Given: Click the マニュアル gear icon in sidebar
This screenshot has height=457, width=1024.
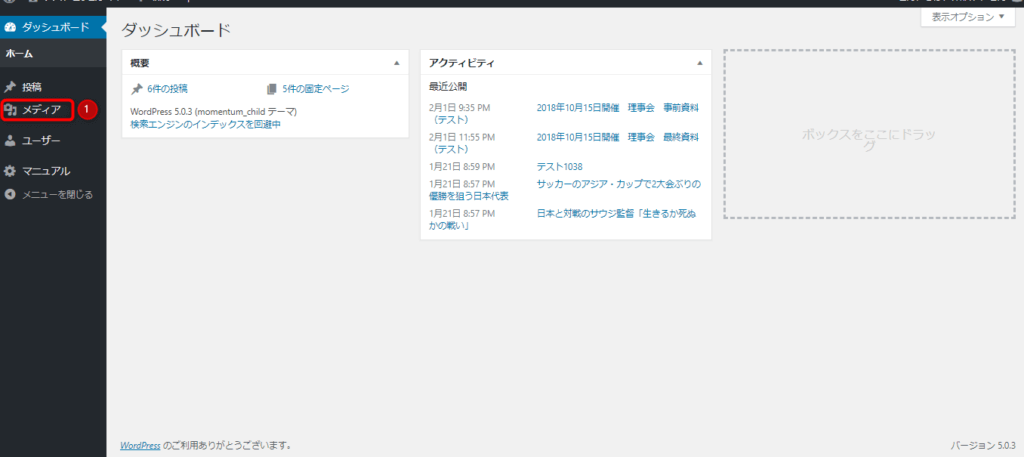Looking at the screenshot, I should (10, 171).
